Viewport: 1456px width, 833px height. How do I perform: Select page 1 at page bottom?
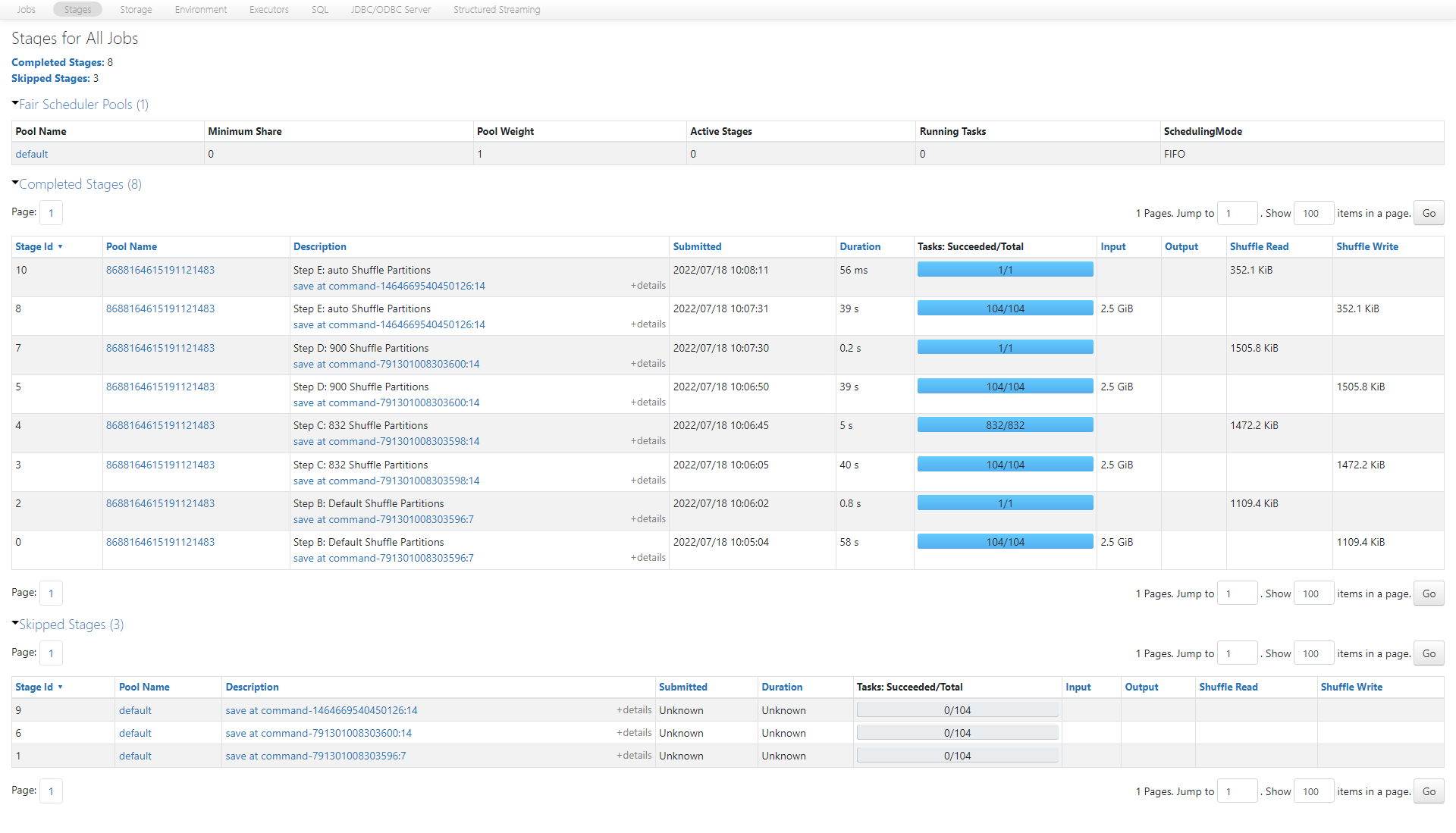coord(51,791)
